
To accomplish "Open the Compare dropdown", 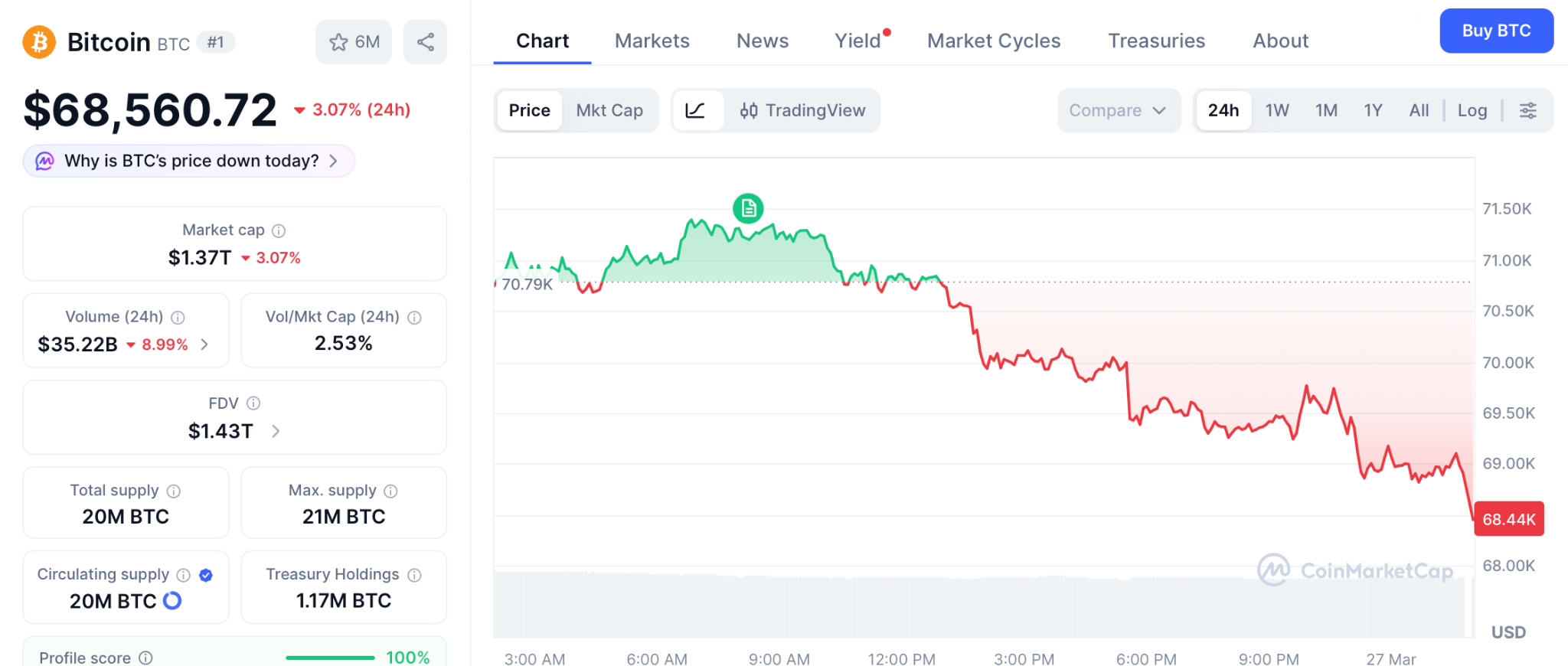I will tap(1118, 110).
